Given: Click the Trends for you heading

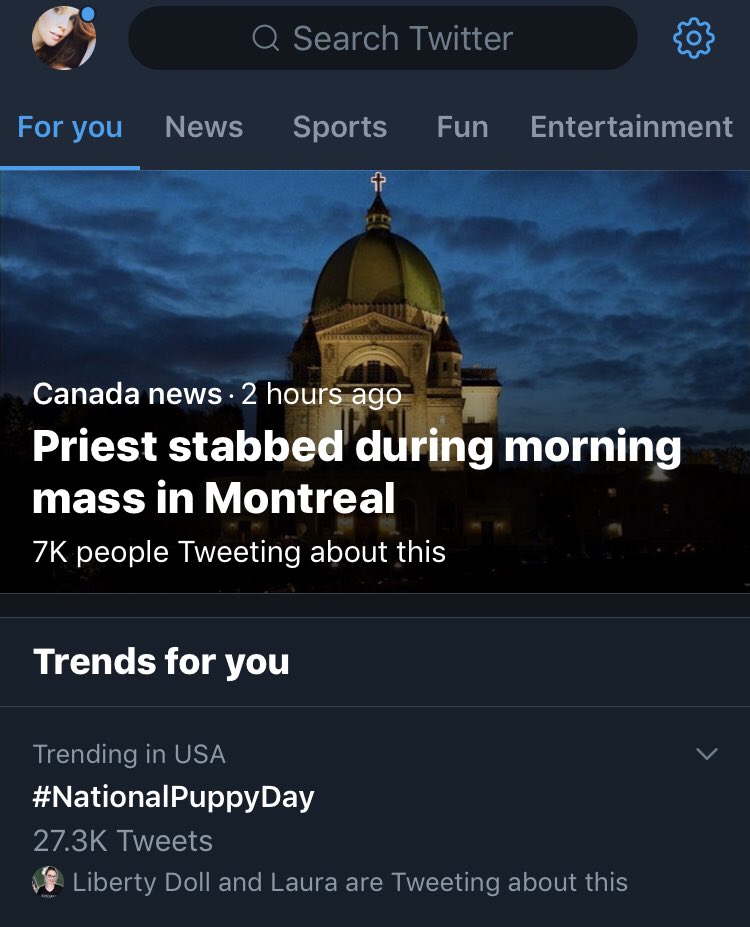Looking at the screenshot, I should coord(161,661).
